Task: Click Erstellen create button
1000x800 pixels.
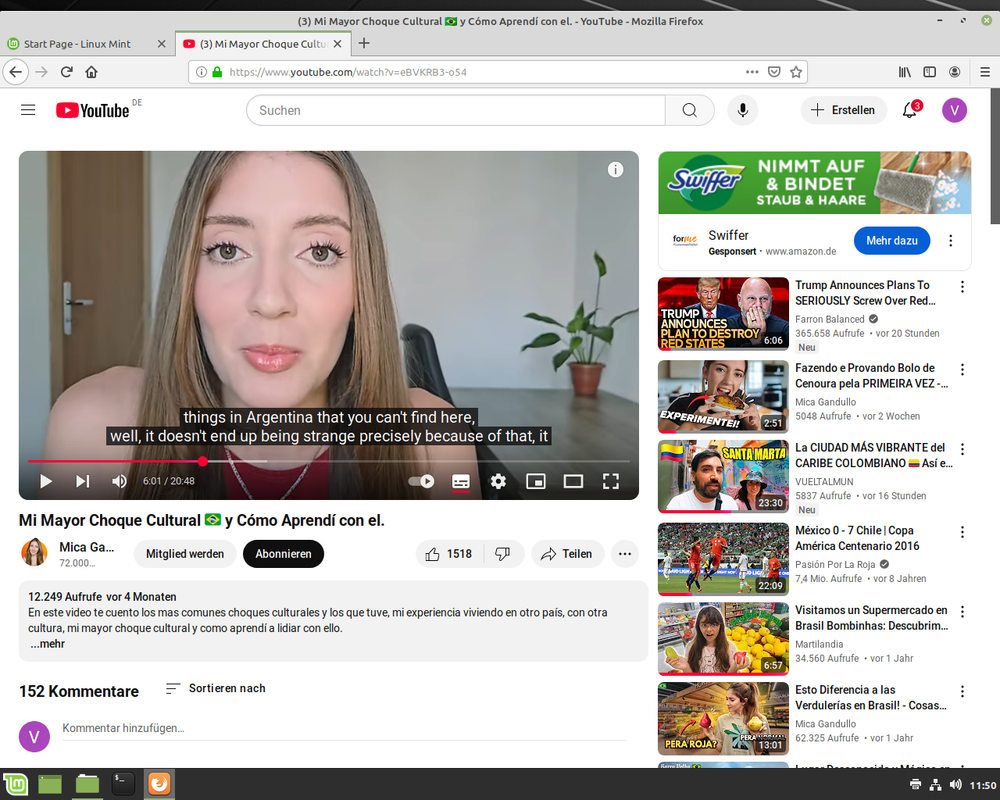Action: coord(843,110)
